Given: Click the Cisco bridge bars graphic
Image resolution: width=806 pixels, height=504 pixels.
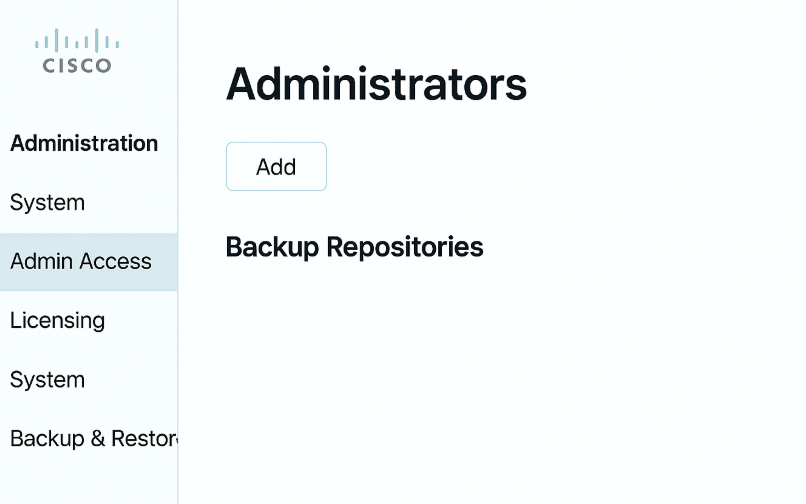Looking at the screenshot, I should tap(77, 40).
